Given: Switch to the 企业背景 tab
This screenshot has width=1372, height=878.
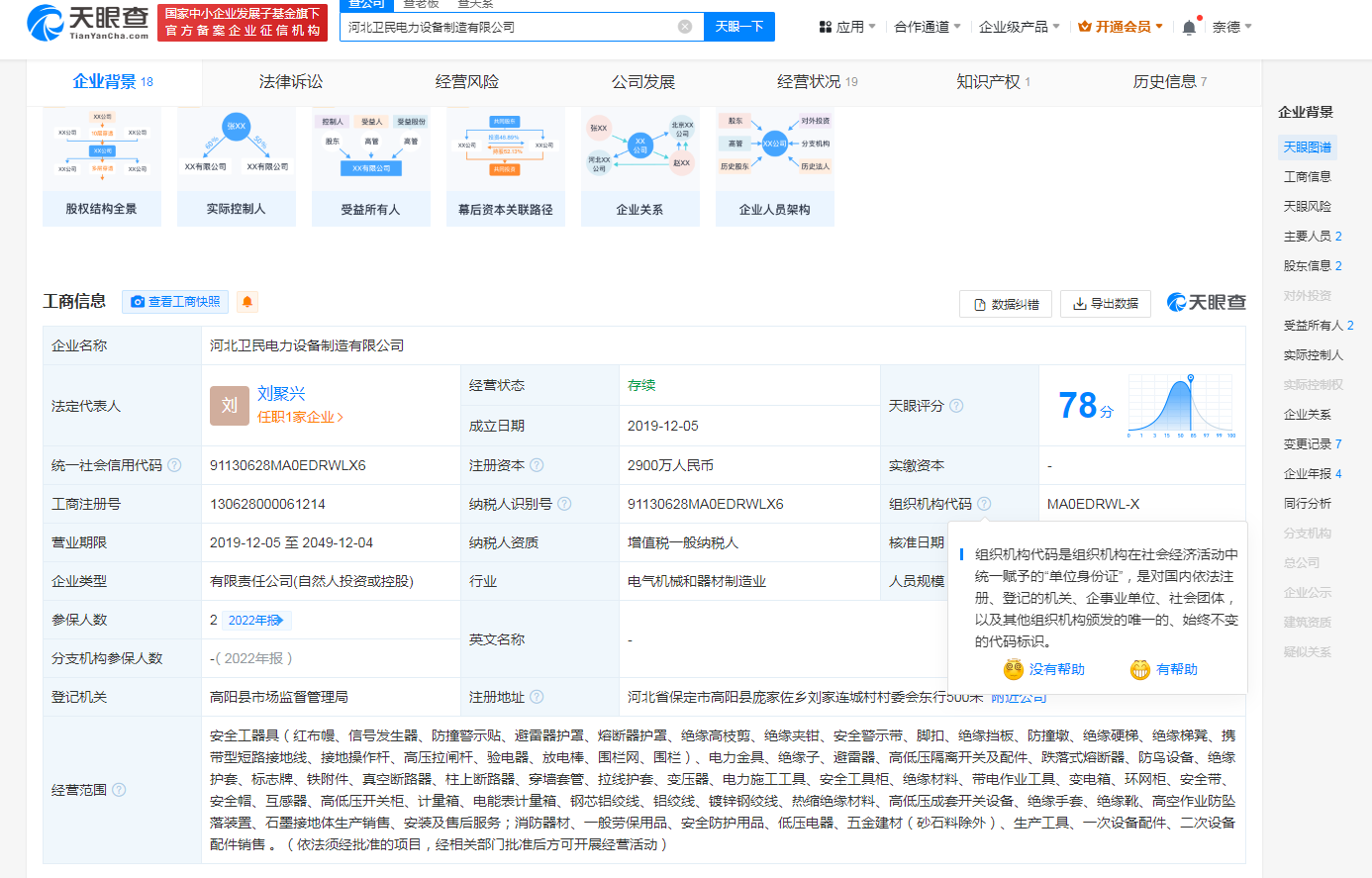Looking at the screenshot, I should coord(113,82).
